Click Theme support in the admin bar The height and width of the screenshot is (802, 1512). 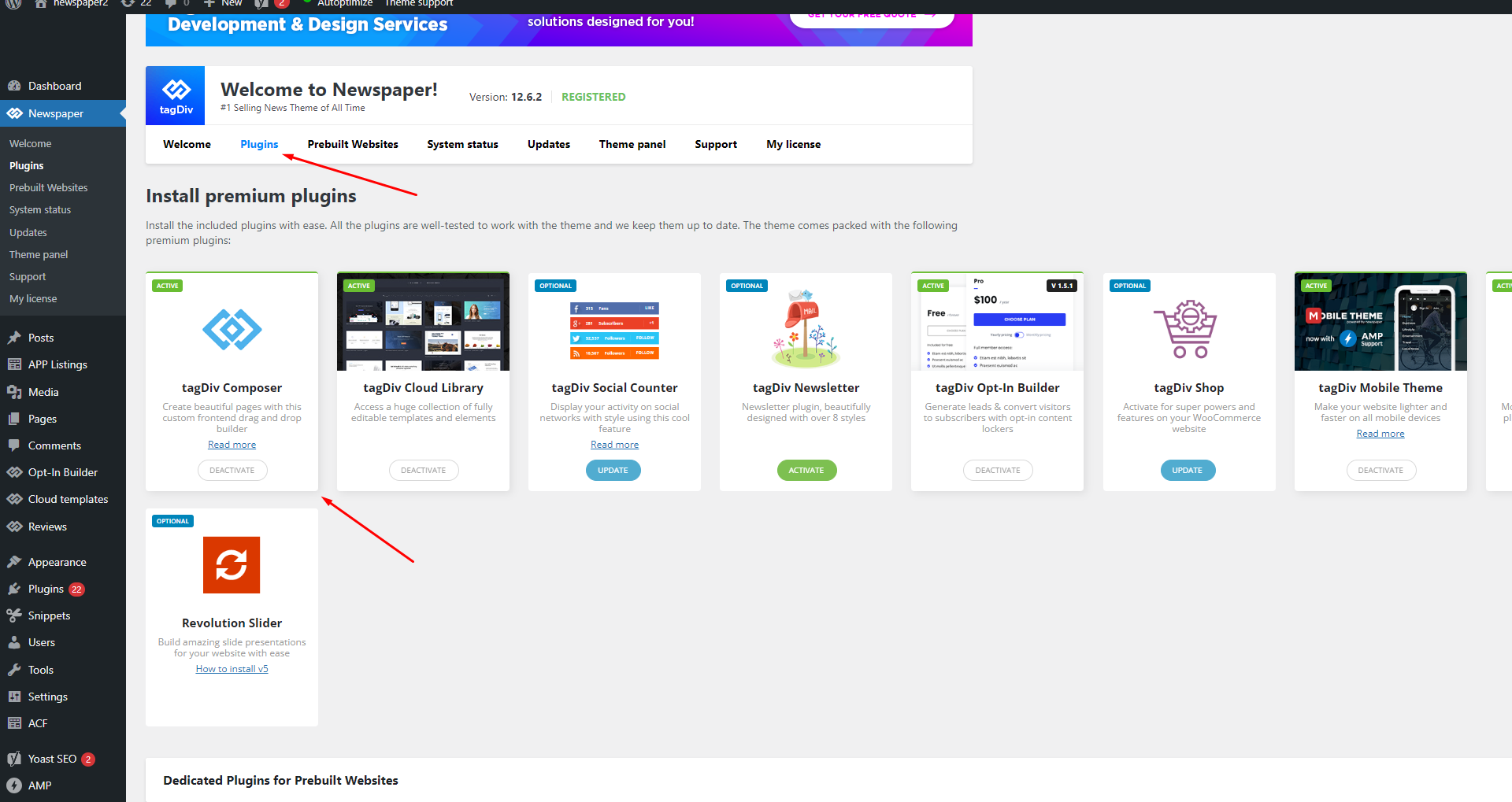[419, 4]
